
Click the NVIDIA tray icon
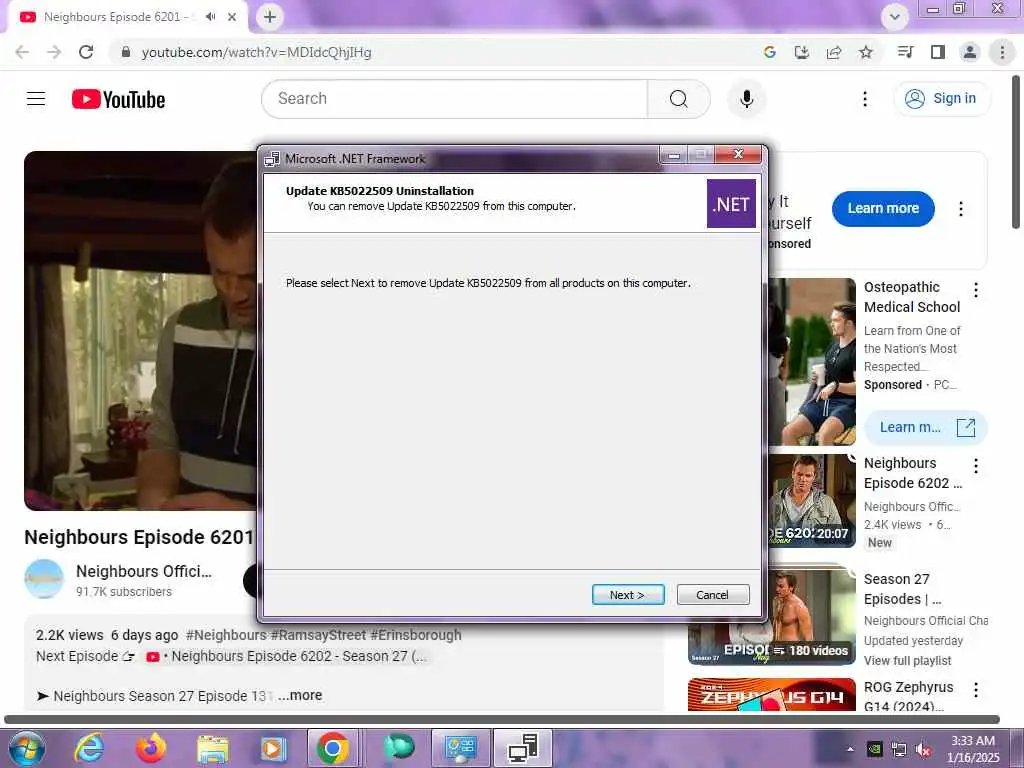point(874,750)
